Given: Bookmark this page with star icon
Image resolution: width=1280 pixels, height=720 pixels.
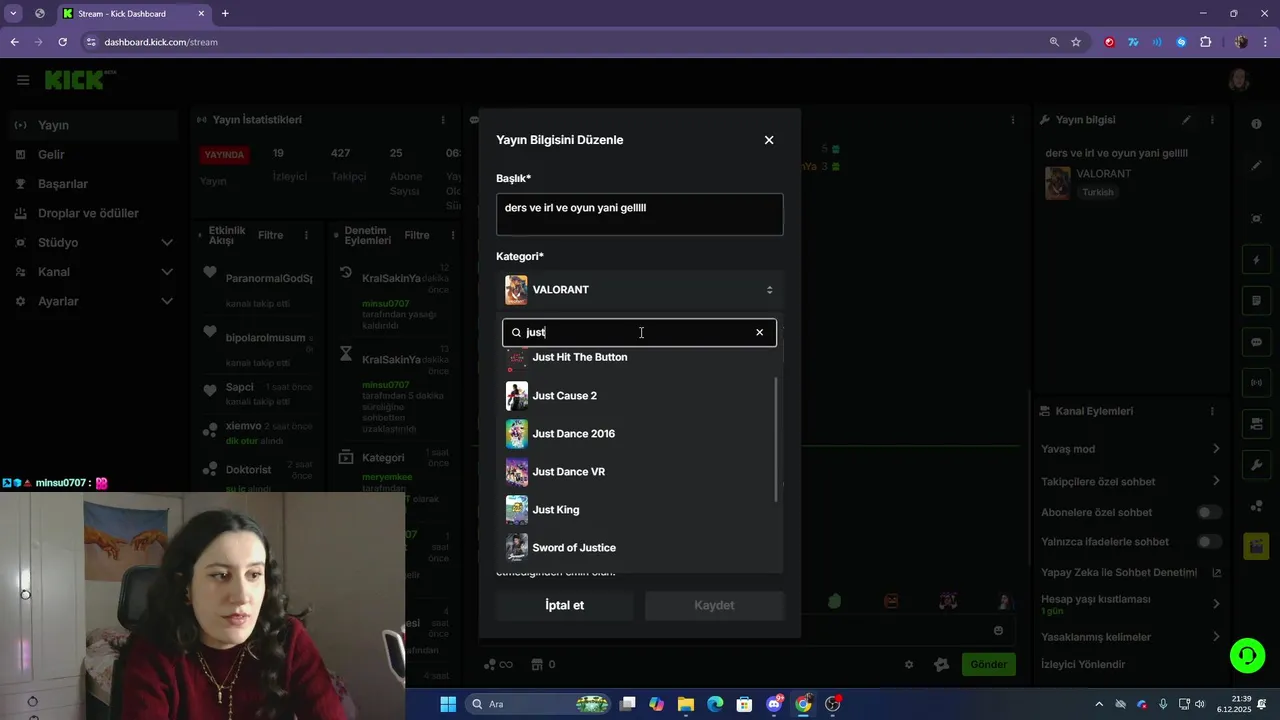Looking at the screenshot, I should [x=1076, y=42].
